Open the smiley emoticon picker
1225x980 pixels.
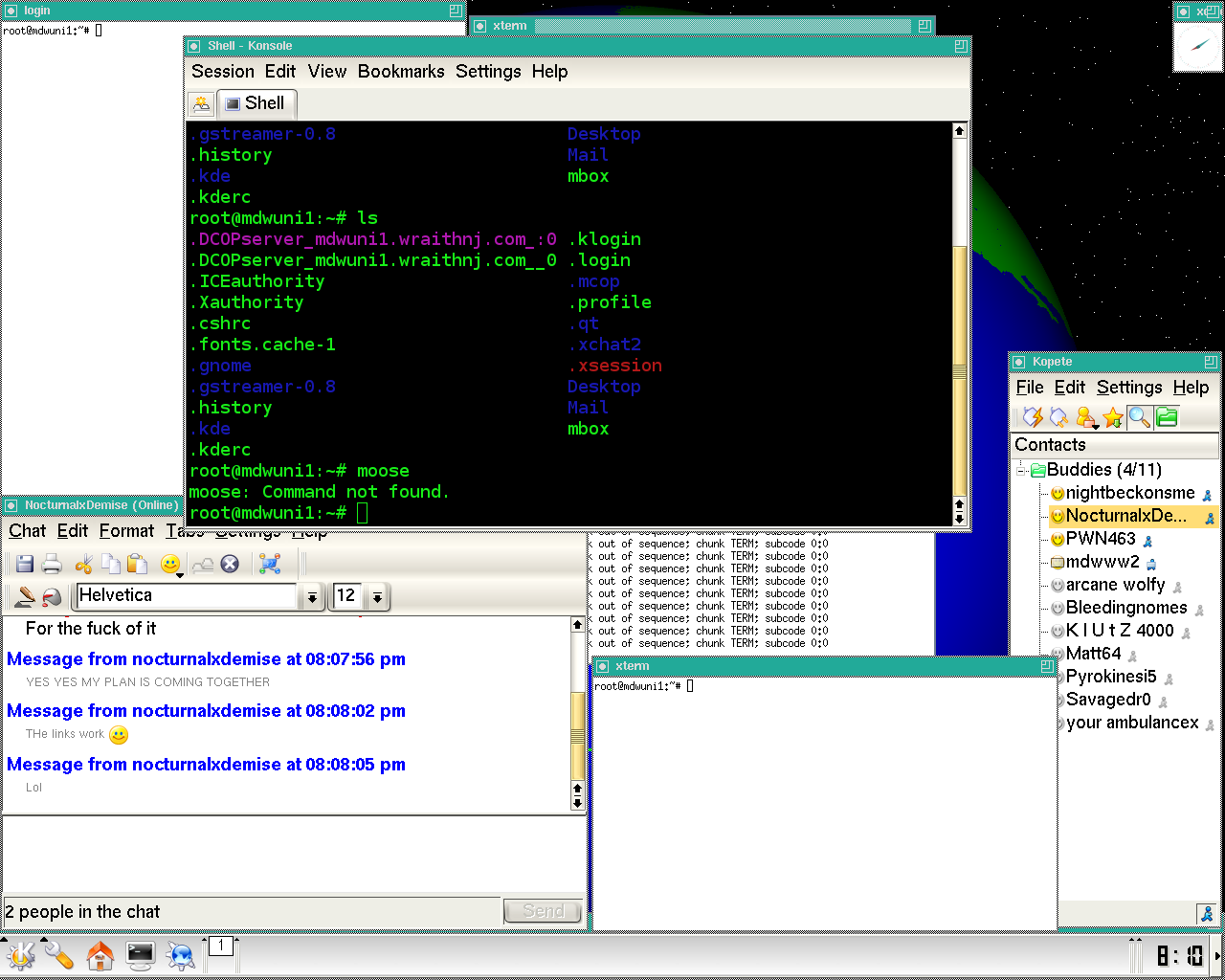[171, 565]
